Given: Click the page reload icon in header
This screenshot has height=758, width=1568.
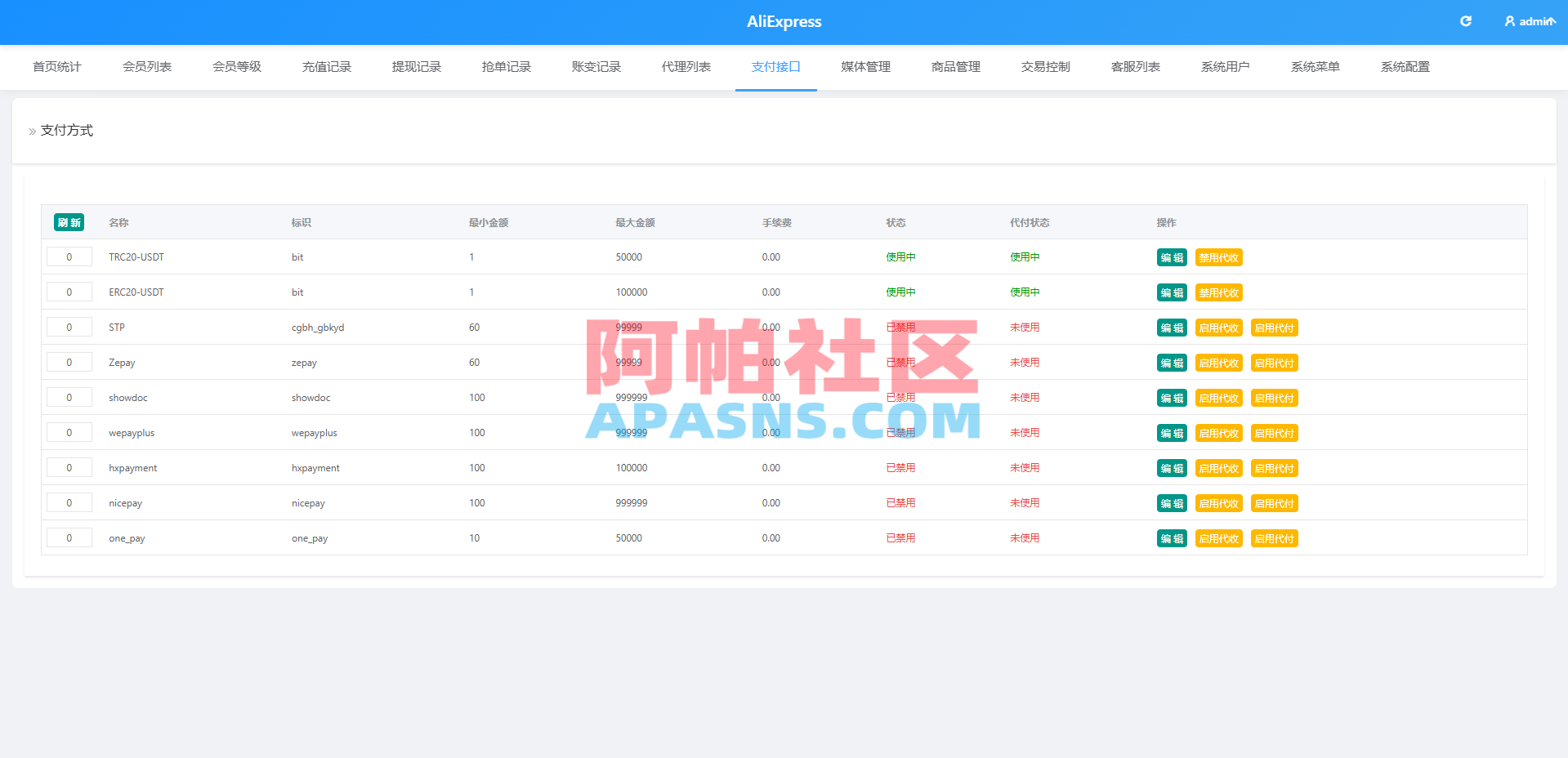Looking at the screenshot, I should pos(1466,21).
